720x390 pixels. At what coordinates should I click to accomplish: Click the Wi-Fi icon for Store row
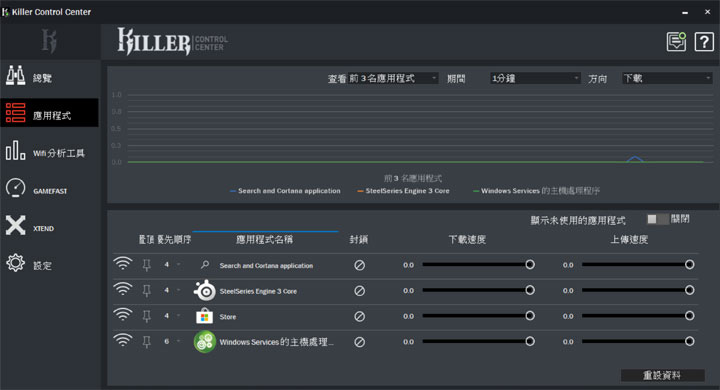123,315
